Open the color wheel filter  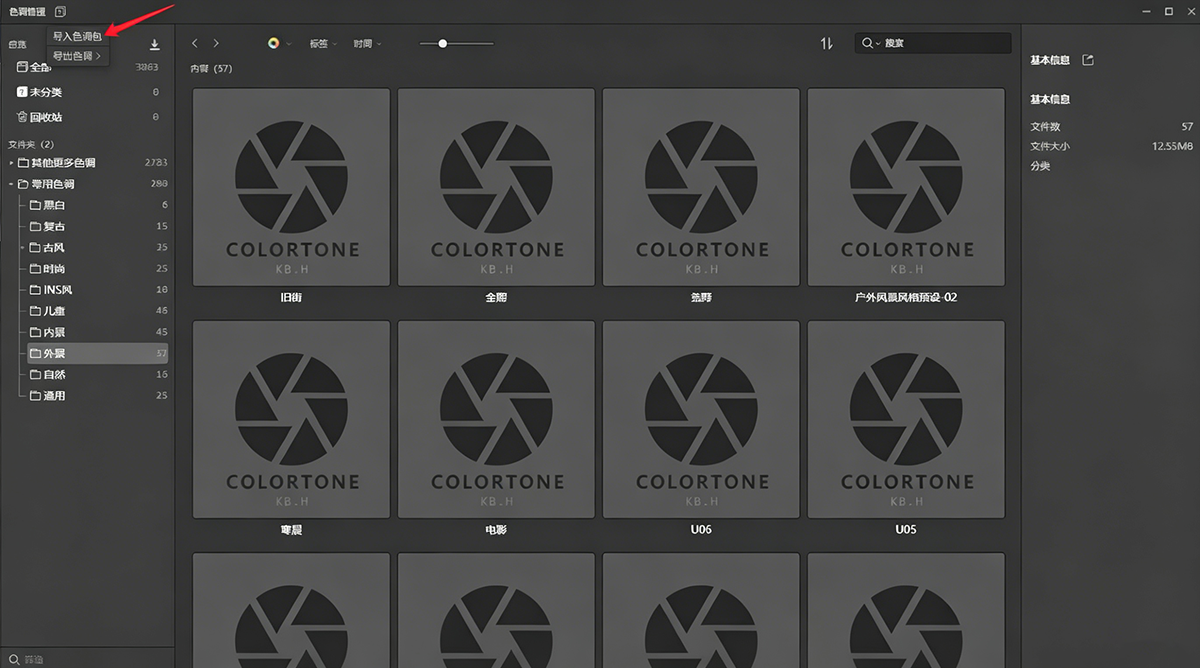click(x=273, y=43)
